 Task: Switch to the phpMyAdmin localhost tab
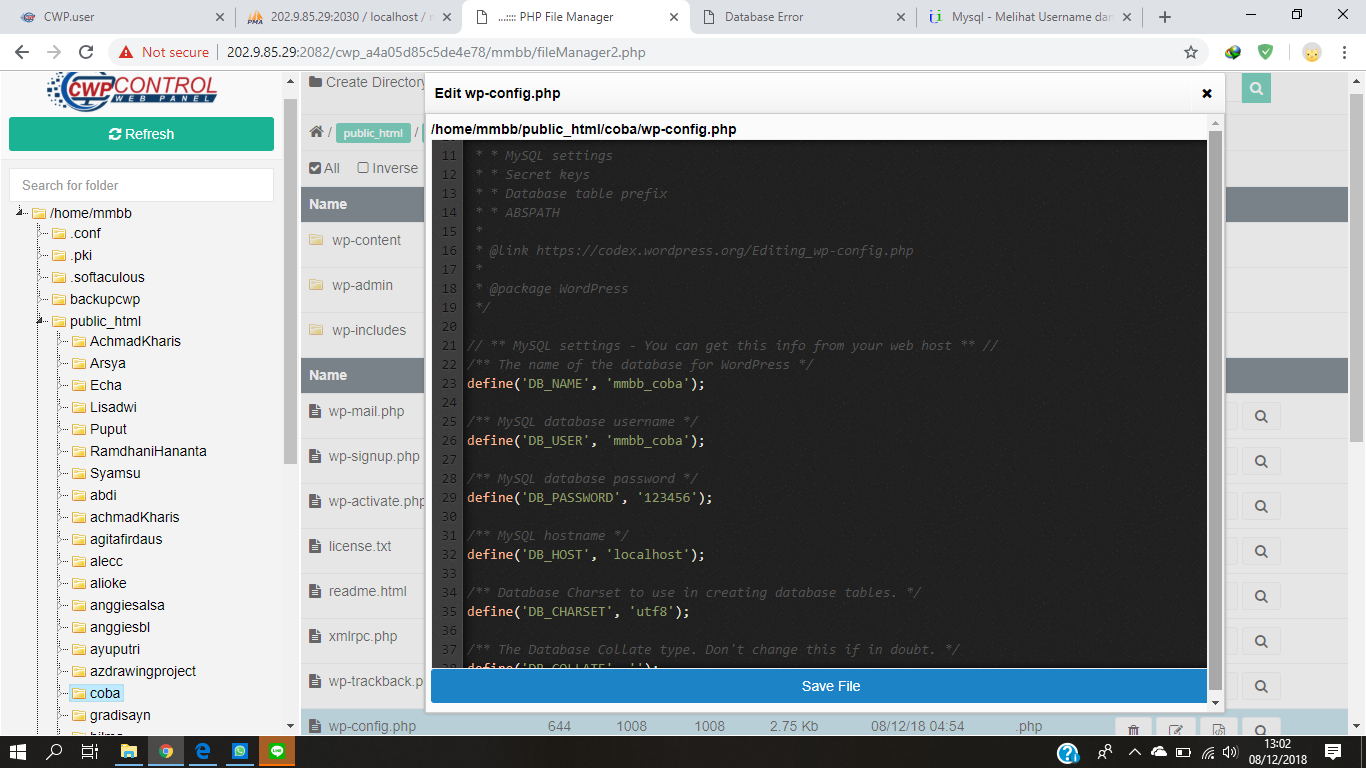(349, 17)
